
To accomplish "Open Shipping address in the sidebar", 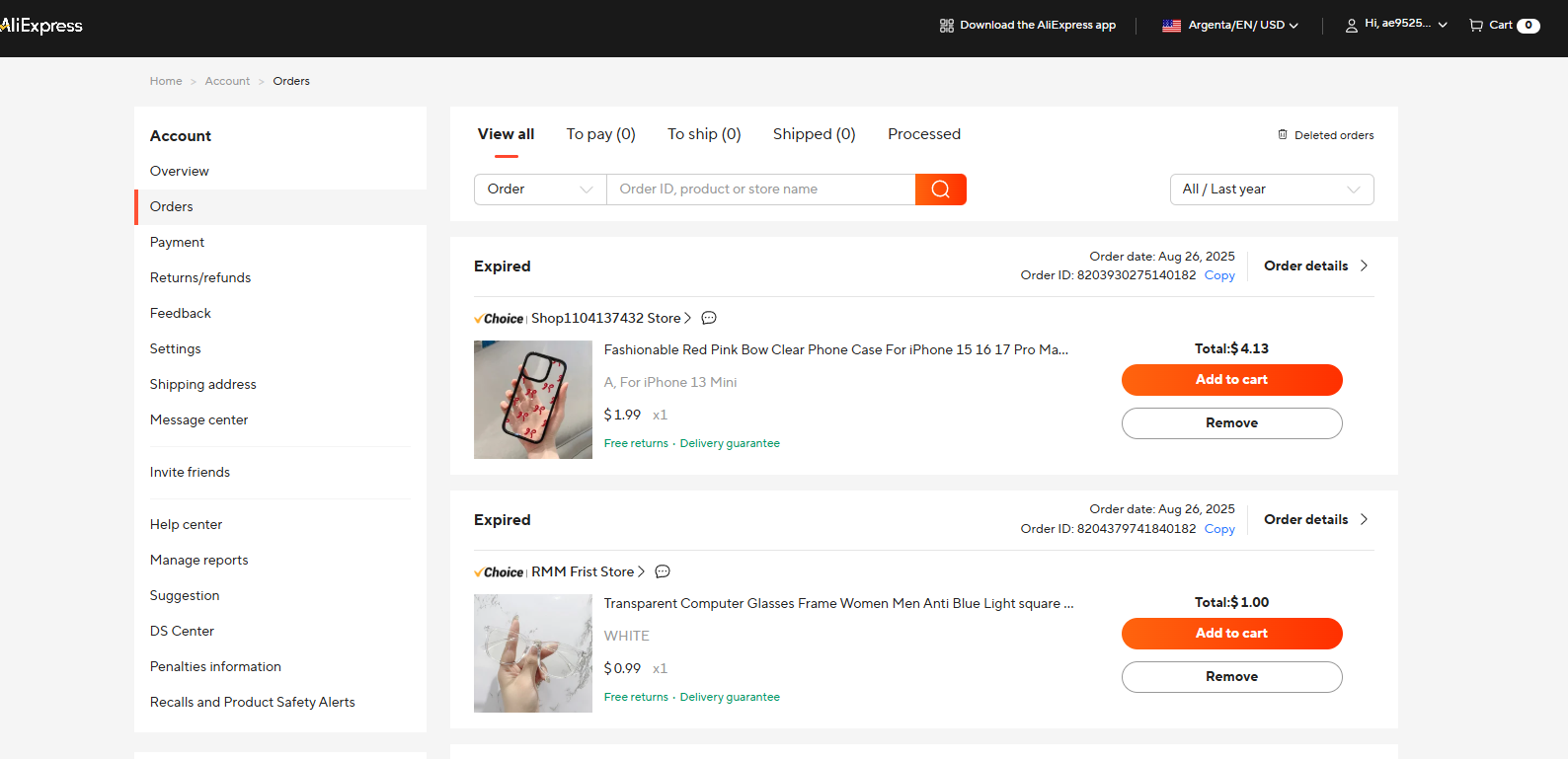I will pos(203,385).
